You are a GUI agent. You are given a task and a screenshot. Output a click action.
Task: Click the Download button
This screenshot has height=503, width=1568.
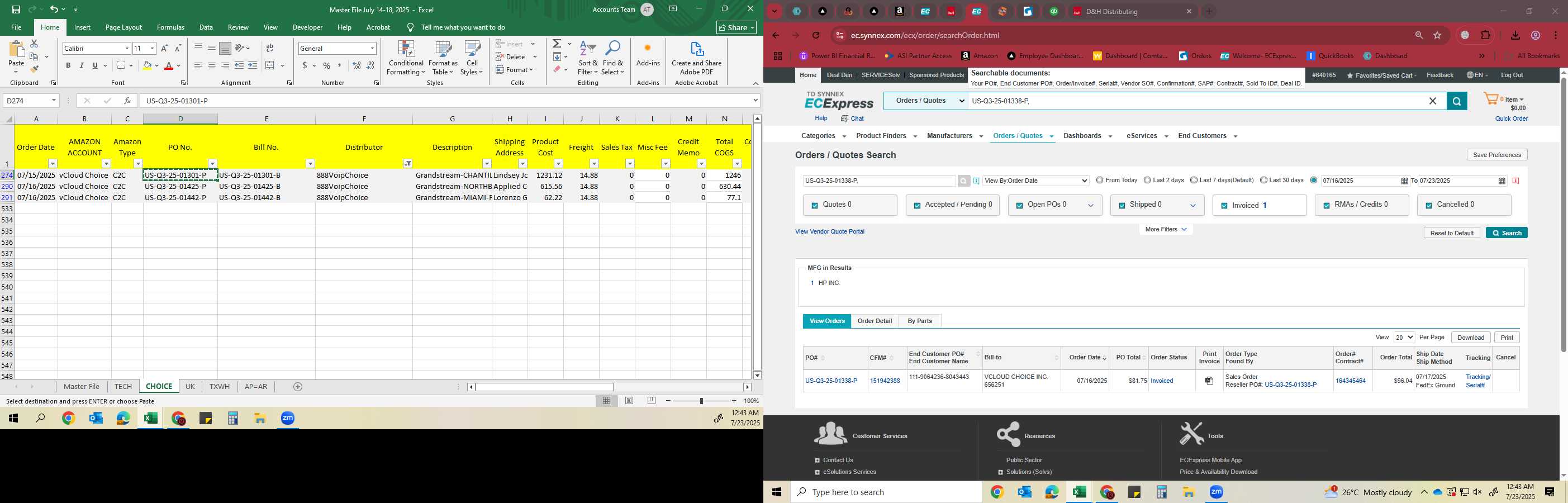[x=1471, y=338]
